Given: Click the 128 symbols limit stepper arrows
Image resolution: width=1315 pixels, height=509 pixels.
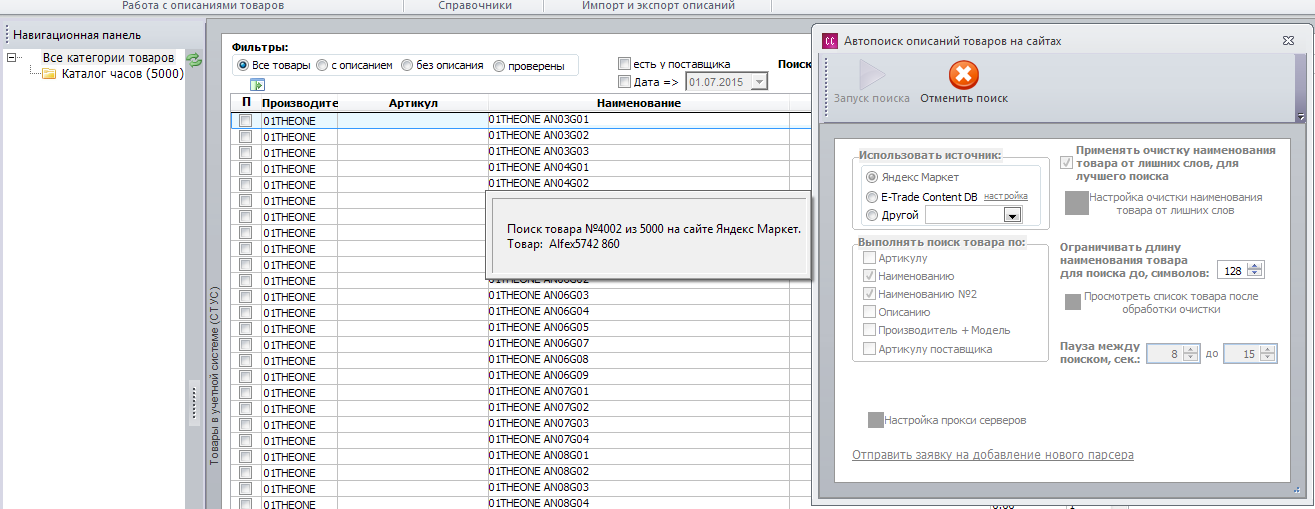Looking at the screenshot, I should click(x=1255, y=270).
